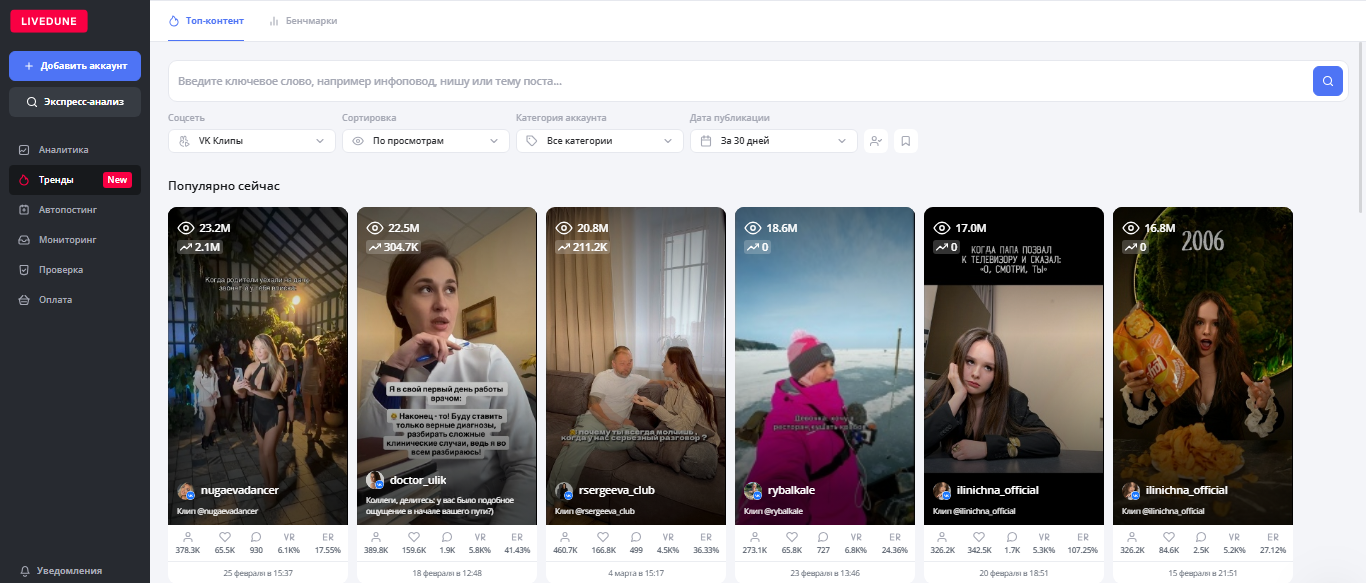
Task: Click the Экспресс-анализ button
Action: pos(75,102)
